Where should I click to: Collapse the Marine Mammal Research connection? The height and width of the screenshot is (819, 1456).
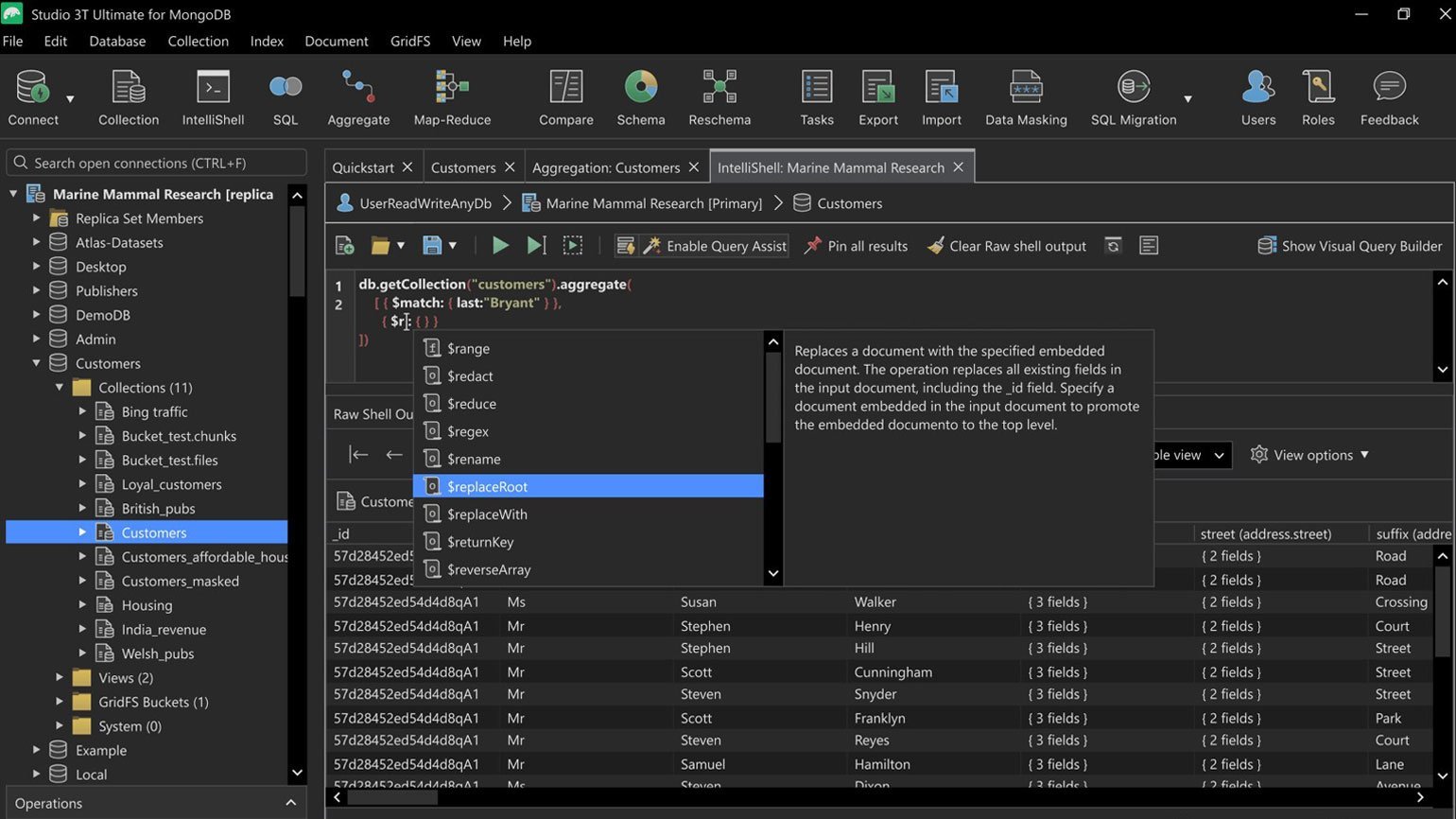(13, 194)
